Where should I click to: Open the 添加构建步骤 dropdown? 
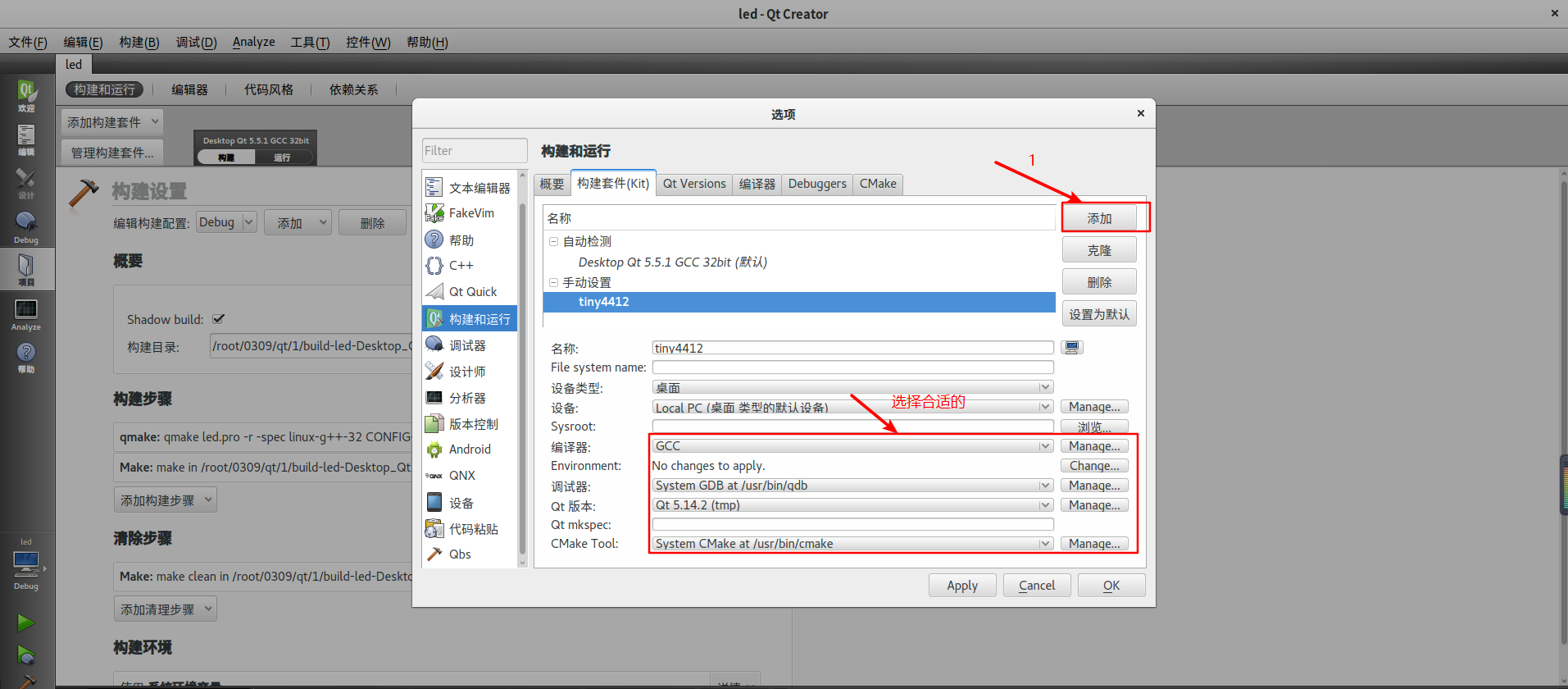[x=166, y=500]
